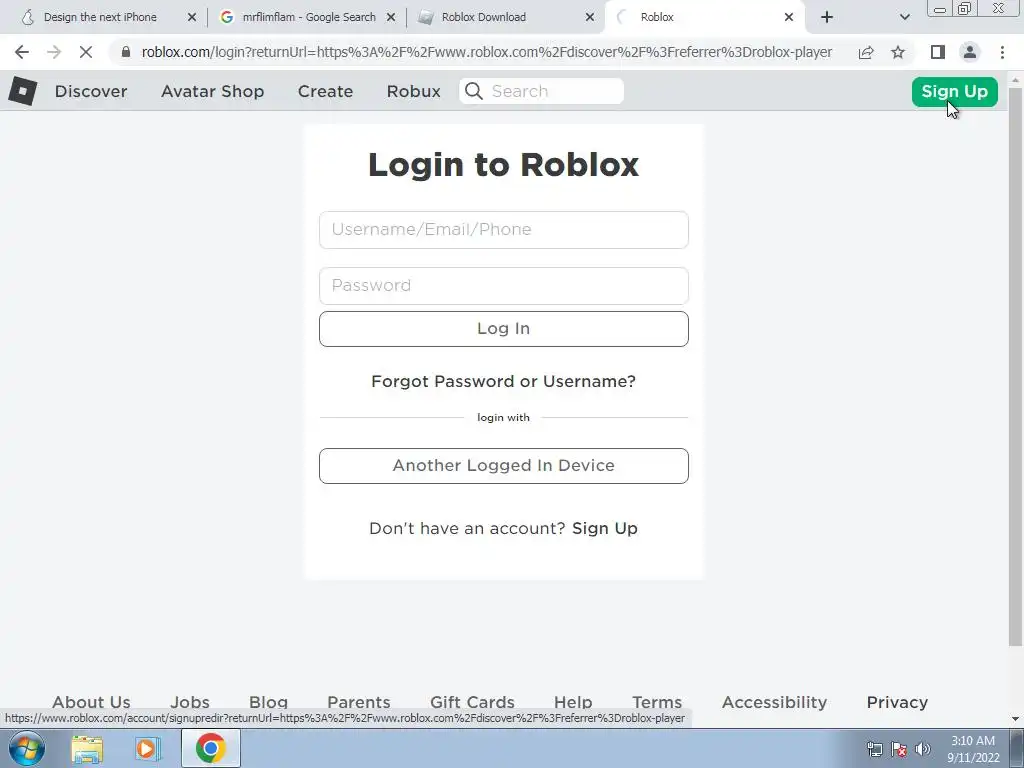The image size is (1024, 768).
Task: Click the browser address bar URL
Action: pos(487,52)
